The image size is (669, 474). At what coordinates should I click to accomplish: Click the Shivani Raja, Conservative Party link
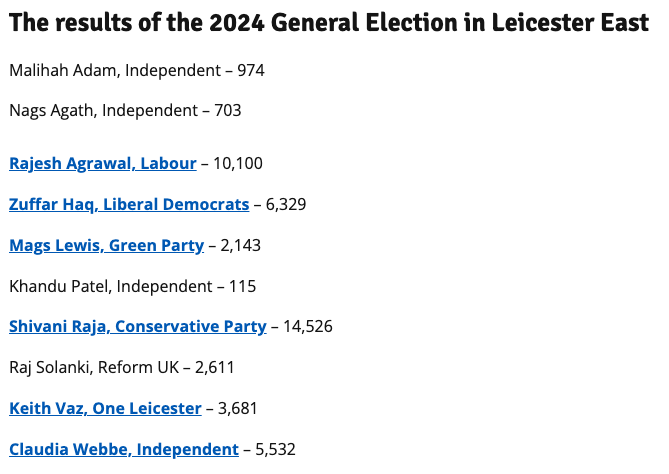coord(138,326)
